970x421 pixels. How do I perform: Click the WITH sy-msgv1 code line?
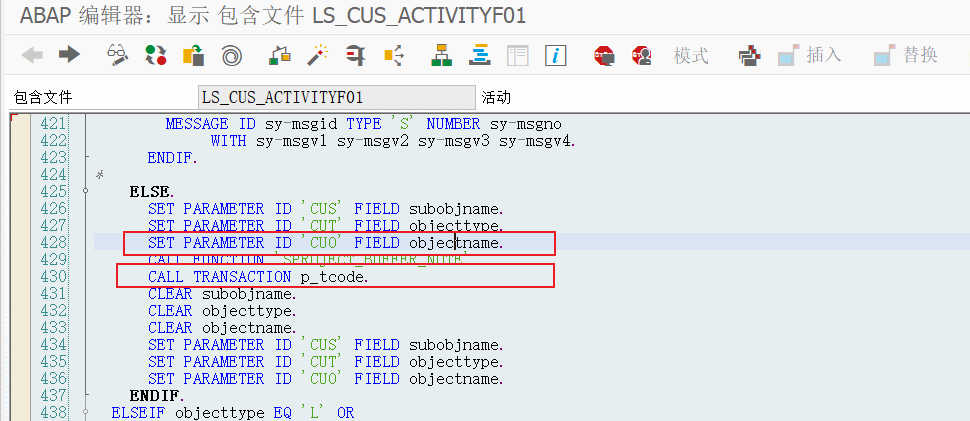tap(393, 141)
